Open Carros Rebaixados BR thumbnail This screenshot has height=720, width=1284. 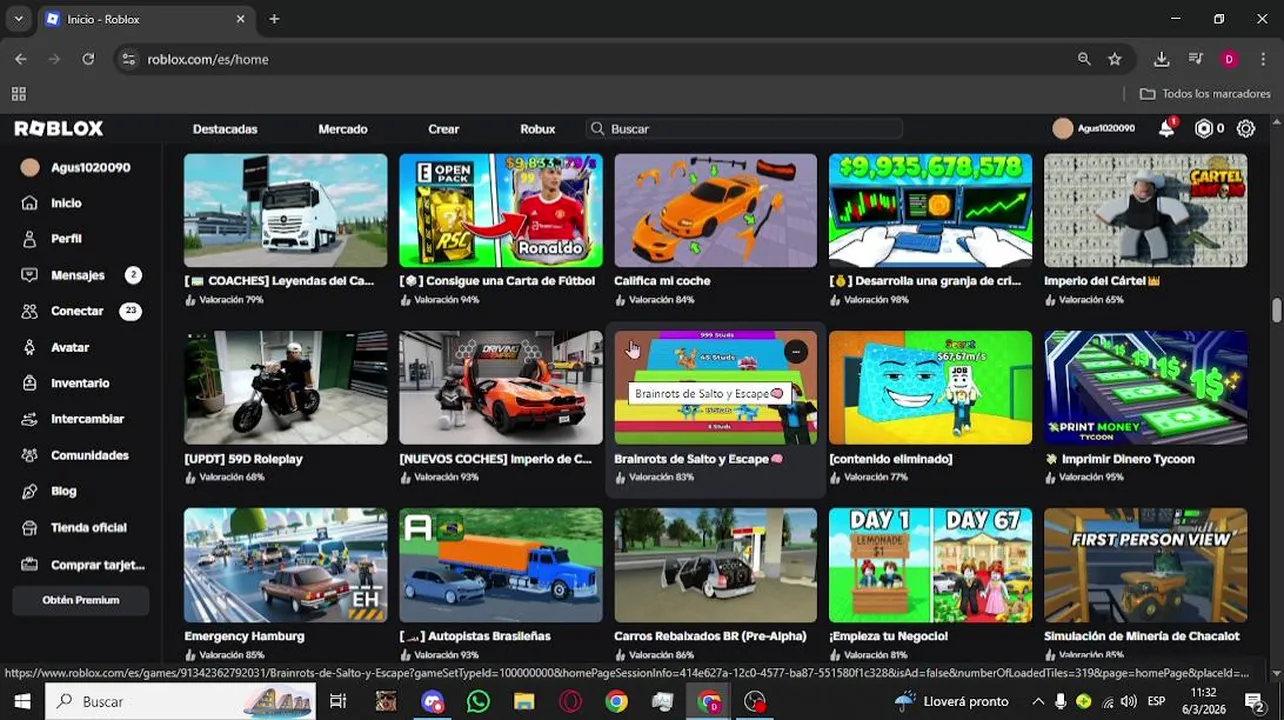click(716, 565)
